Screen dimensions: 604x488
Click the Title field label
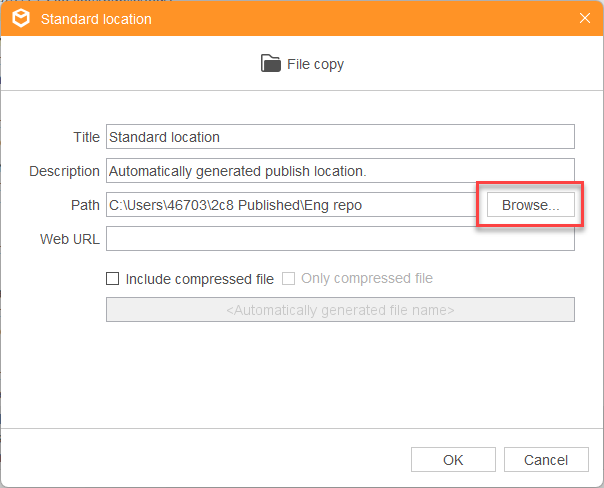click(87, 137)
